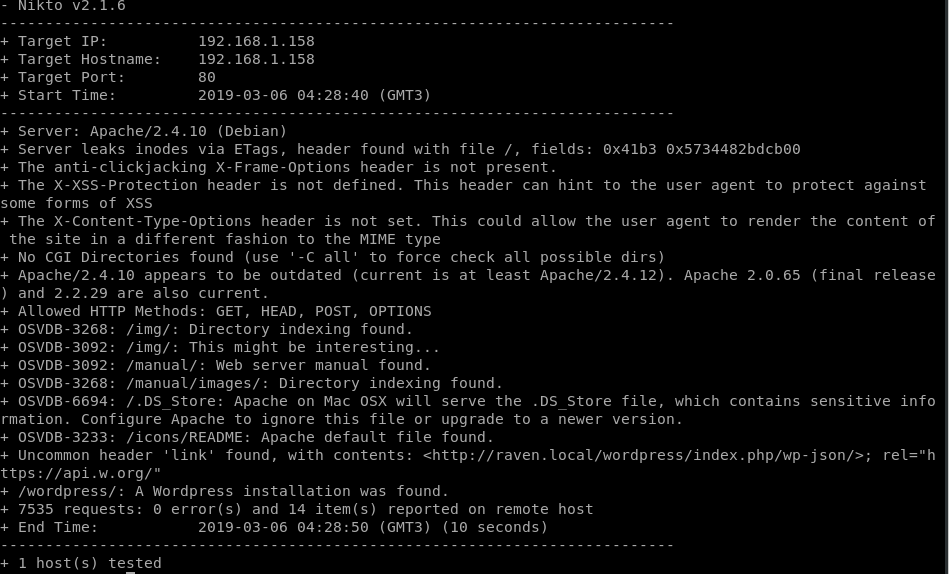This screenshot has width=949, height=574.
Task: Click the OSVDB-6694 /.DS_Store entry
Action: (468, 410)
